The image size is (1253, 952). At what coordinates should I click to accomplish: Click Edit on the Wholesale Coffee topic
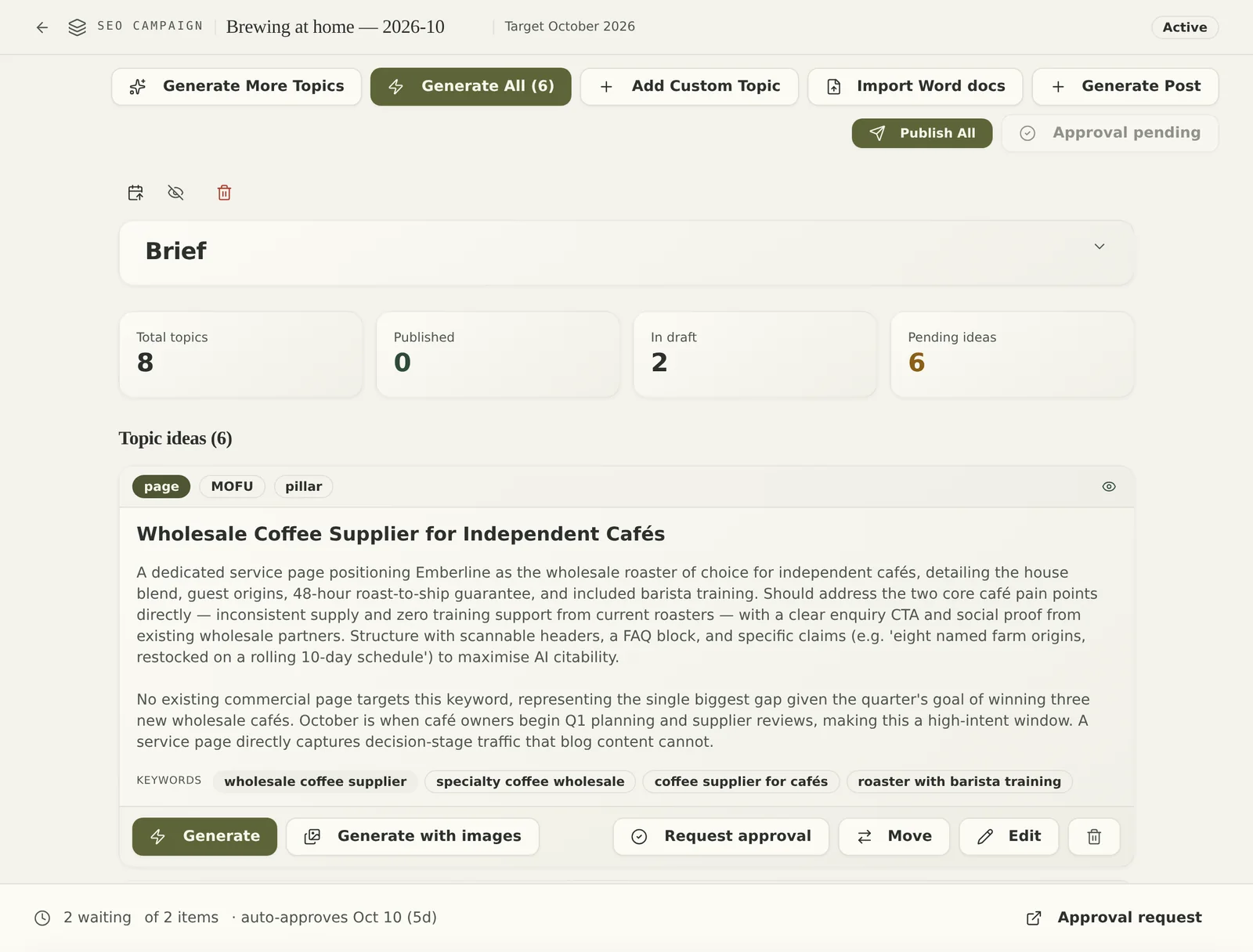[x=1009, y=837]
